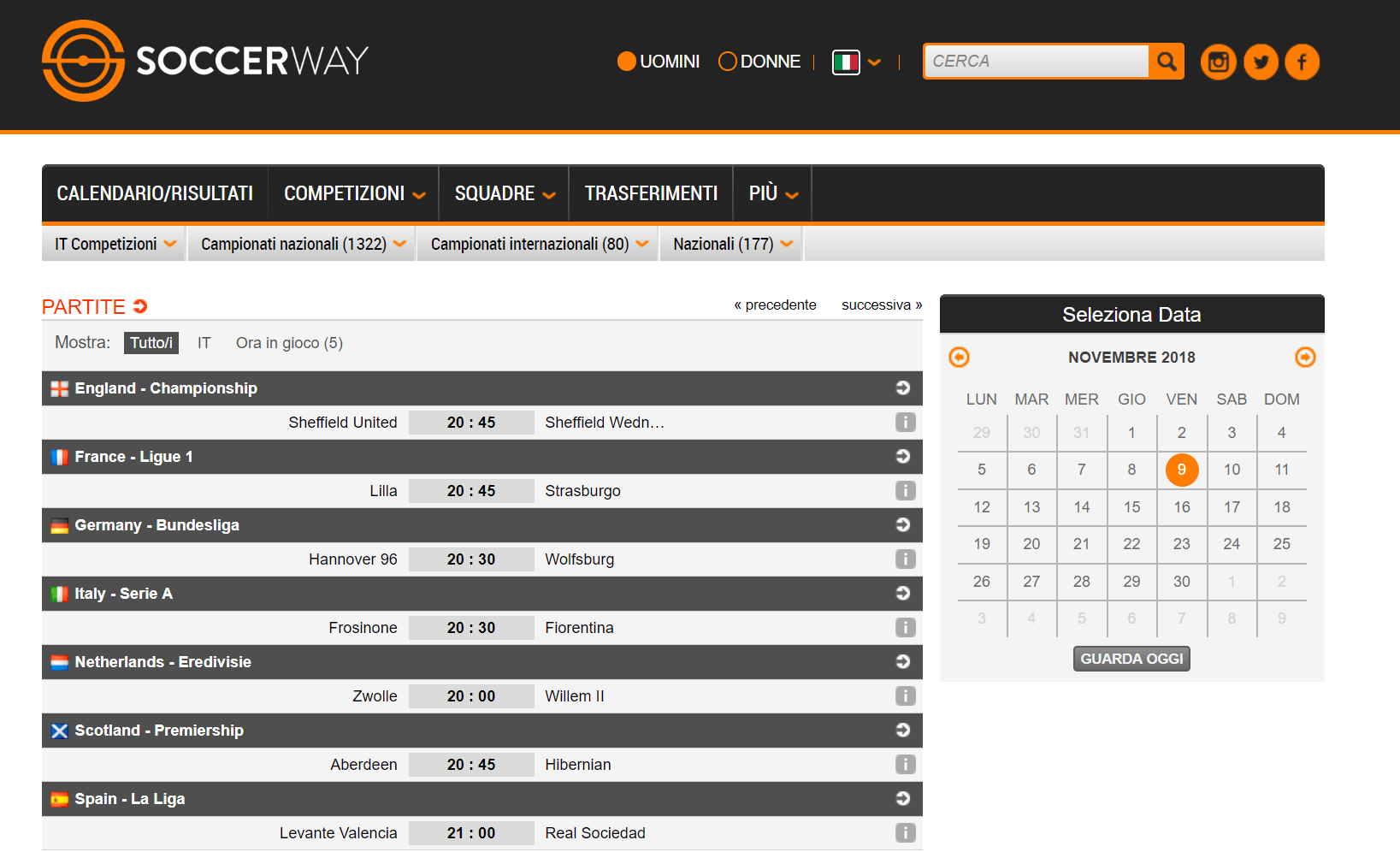Expand the COMPETIZIONI menu

point(354,193)
